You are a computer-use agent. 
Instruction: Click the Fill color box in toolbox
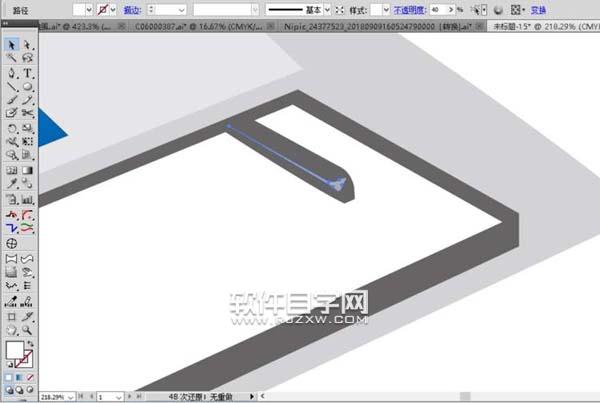click(15, 350)
